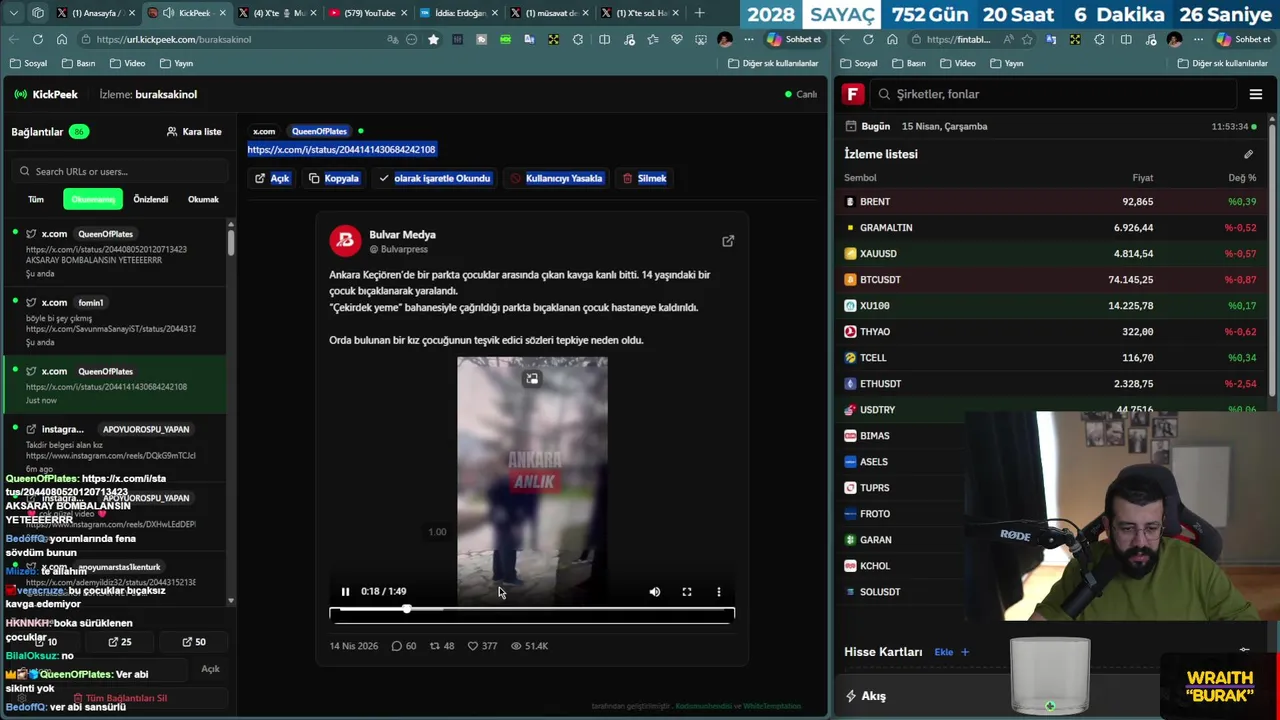Select BTCUSDT in the watchlist
This screenshot has width=1280, height=720.
pos(1052,280)
